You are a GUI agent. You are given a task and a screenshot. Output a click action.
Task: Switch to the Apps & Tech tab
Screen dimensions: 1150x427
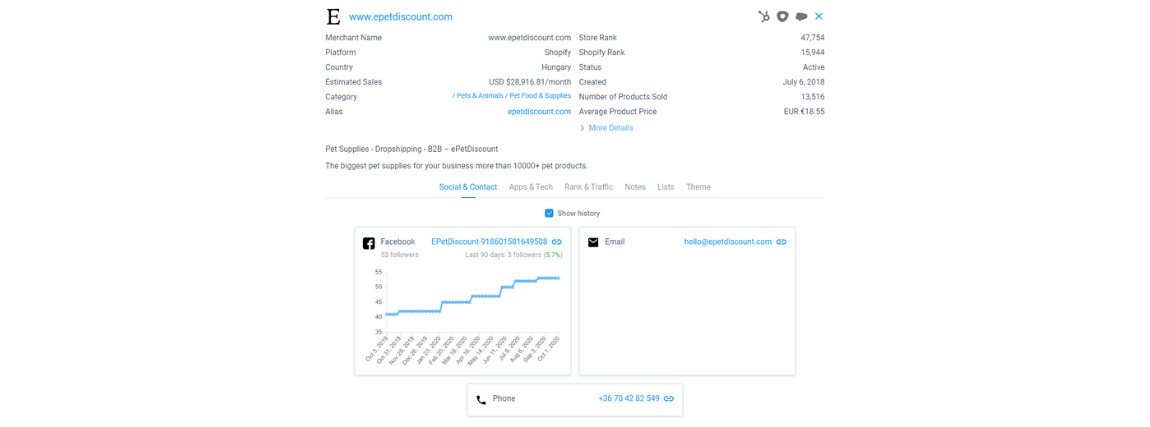point(530,187)
